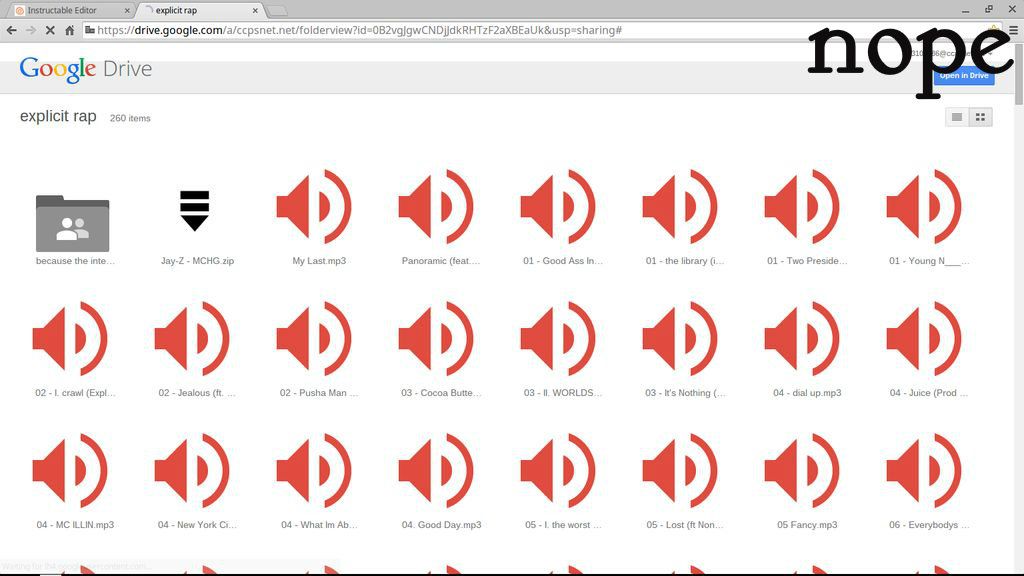Open the shared folder 'because the inte...'
The width and height of the screenshot is (1024, 576).
click(72, 223)
